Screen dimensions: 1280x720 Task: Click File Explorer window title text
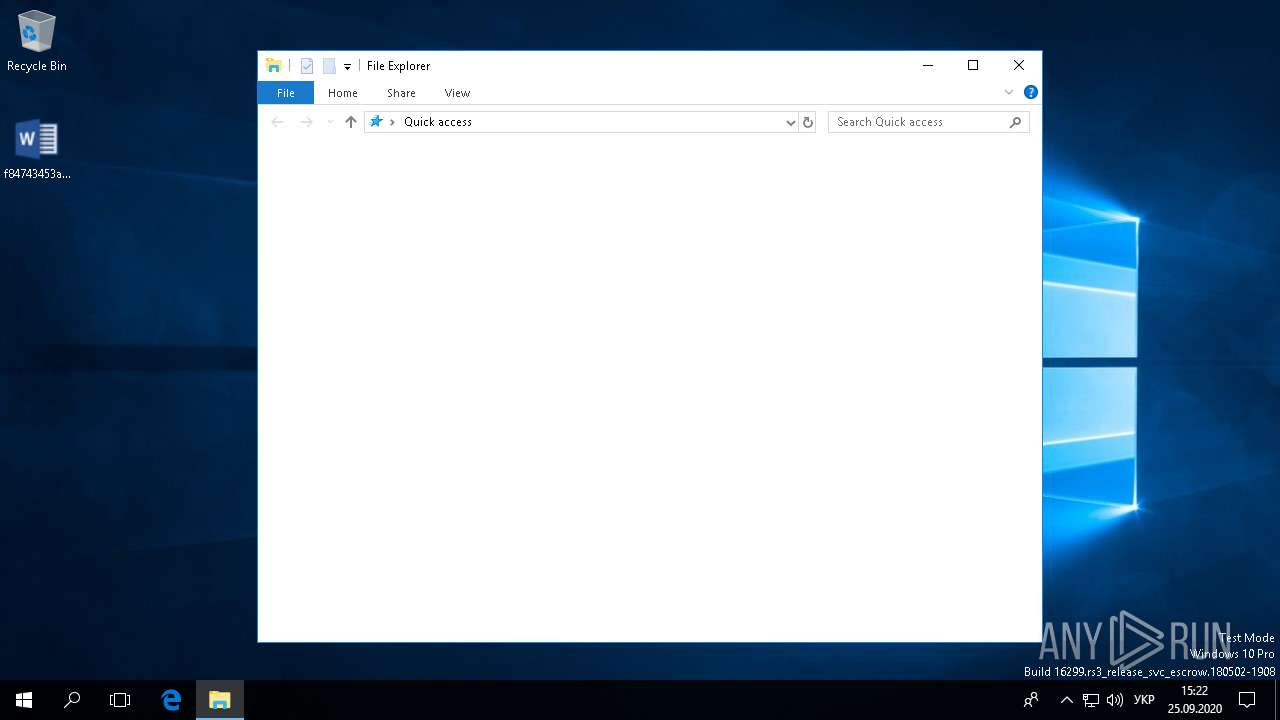click(x=398, y=66)
